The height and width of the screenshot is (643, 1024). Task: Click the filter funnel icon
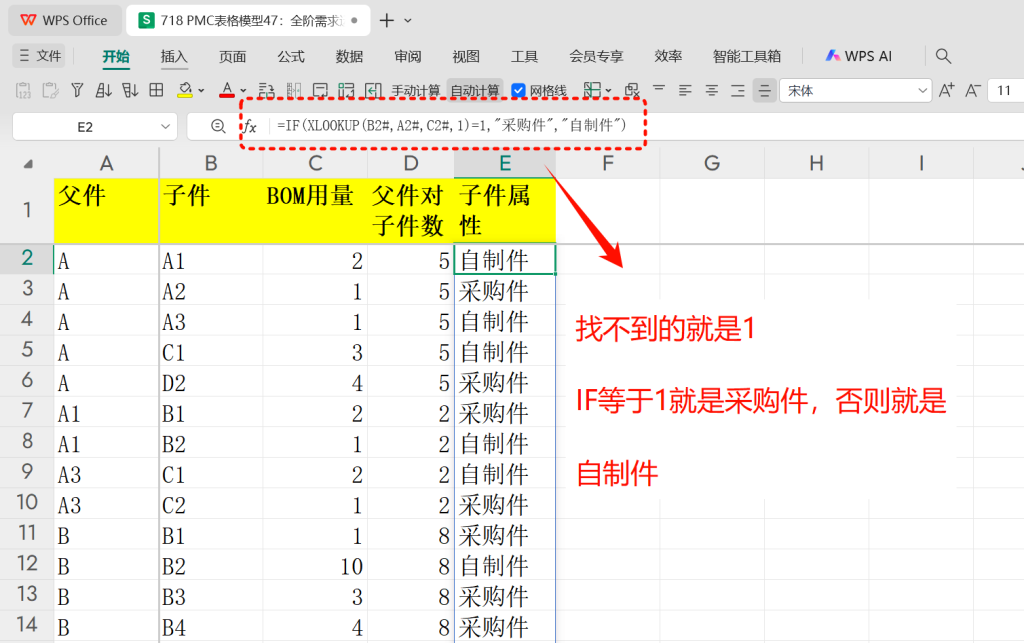click(77, 90)
